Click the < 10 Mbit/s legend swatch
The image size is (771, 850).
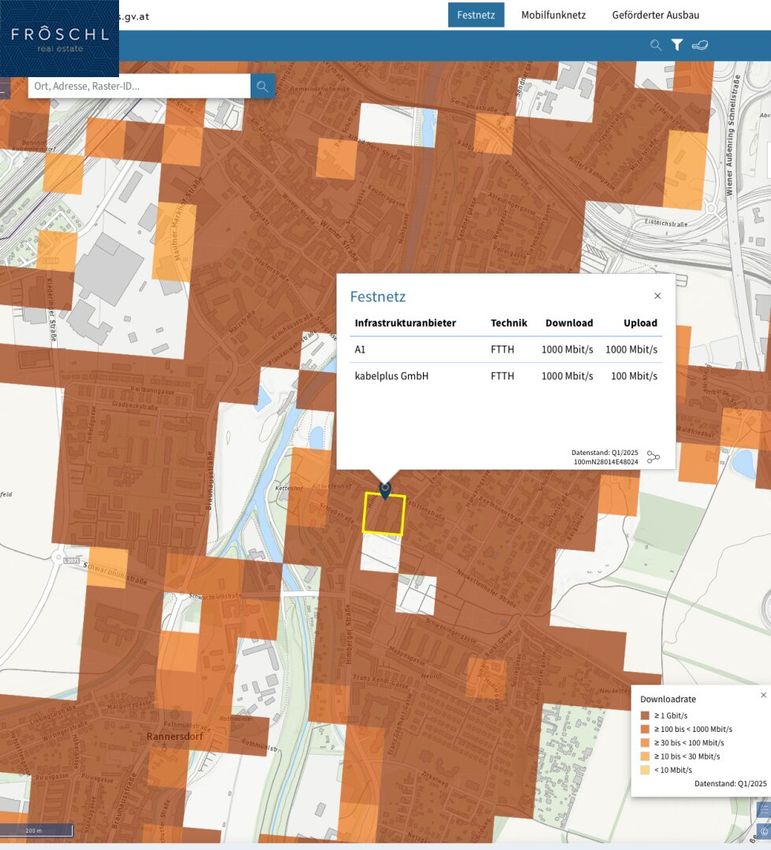click(645, 770)
